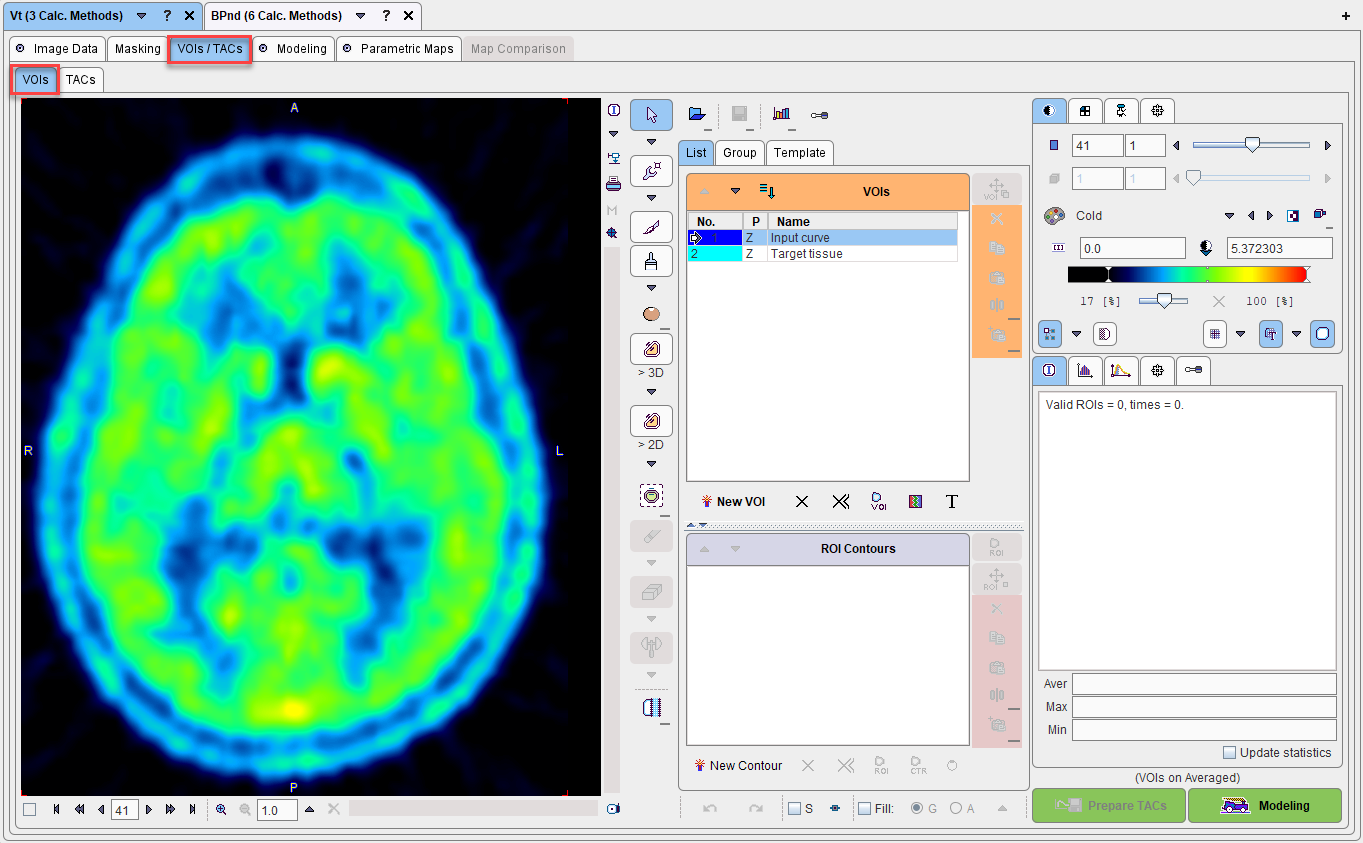Switch to the Masking tab
Image resolution: width=1363 pixels, height=843 pixels.
pos(138,48)
